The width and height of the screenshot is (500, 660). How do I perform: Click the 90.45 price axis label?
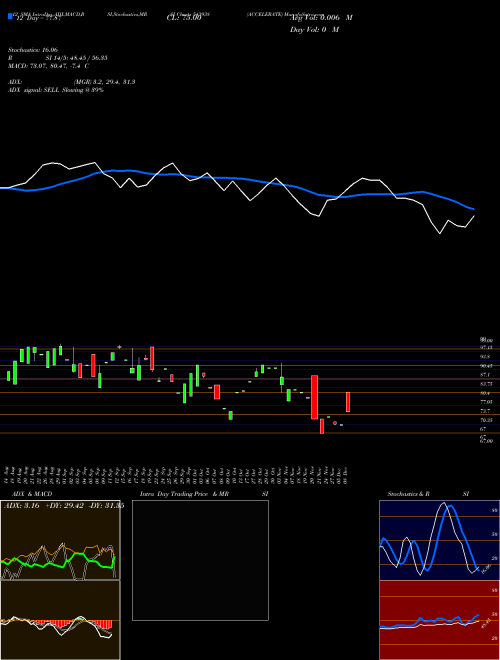click(x=486, y=365)
